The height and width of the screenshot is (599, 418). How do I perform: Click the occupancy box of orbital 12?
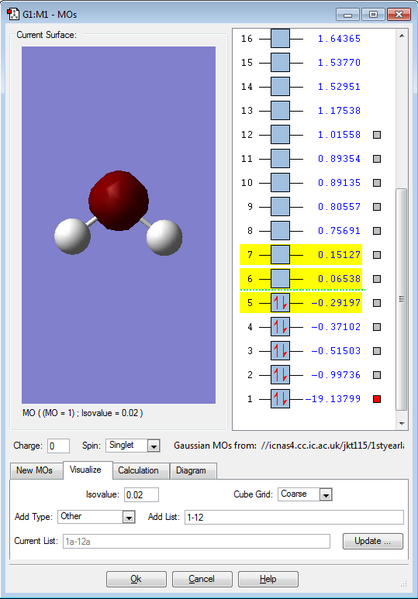coord(280,135)
